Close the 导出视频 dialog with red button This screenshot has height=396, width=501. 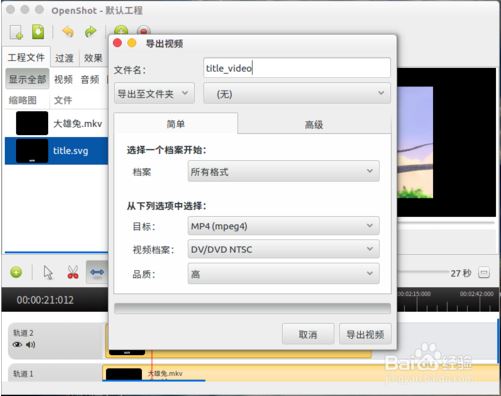click(x=117, y=43)
